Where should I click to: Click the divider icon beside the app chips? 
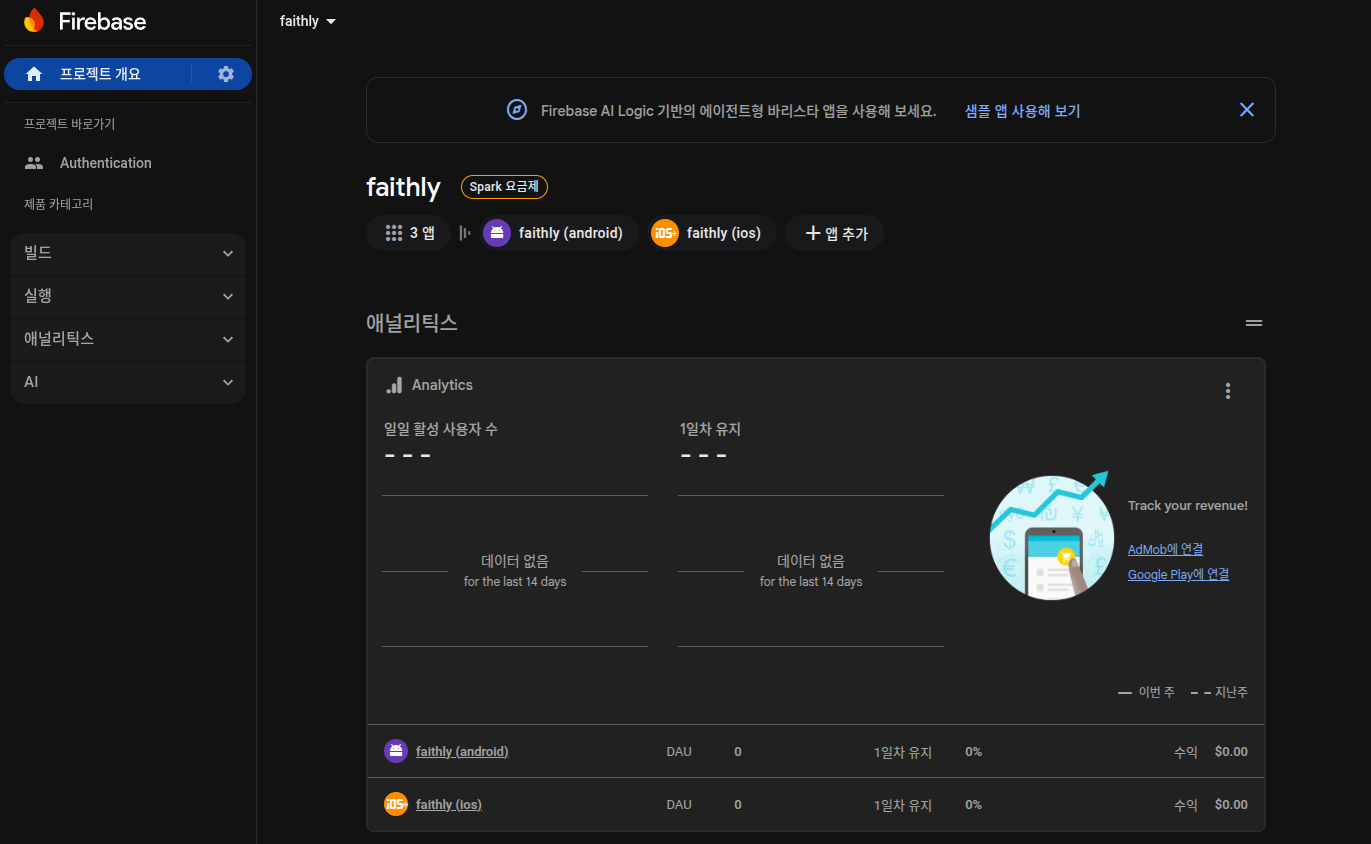pyautogui.click(x=464, y=233)
